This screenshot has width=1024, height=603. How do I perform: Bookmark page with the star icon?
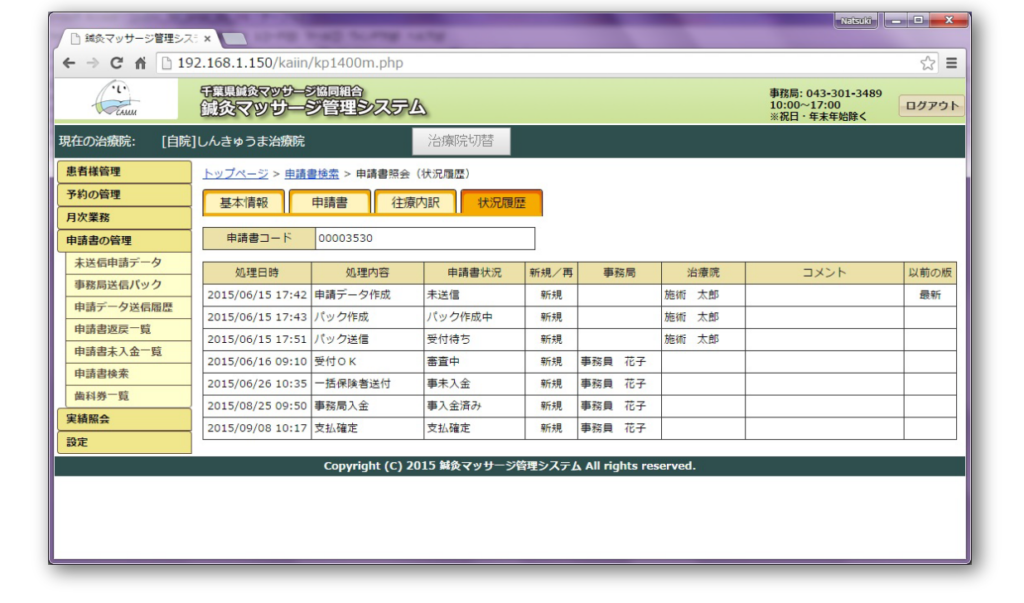927,63
